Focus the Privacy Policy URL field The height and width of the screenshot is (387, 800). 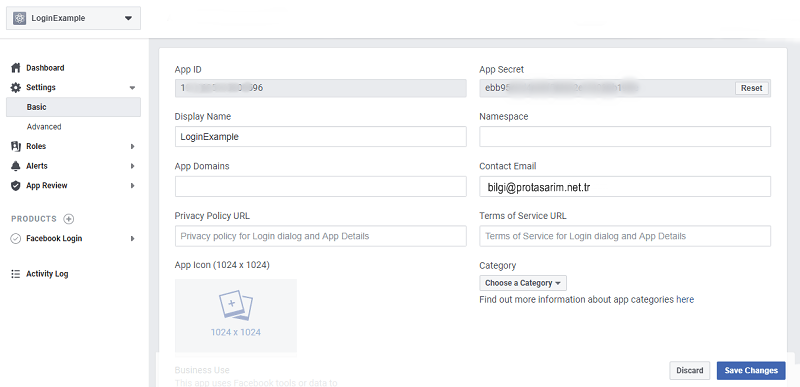point(320,237)
